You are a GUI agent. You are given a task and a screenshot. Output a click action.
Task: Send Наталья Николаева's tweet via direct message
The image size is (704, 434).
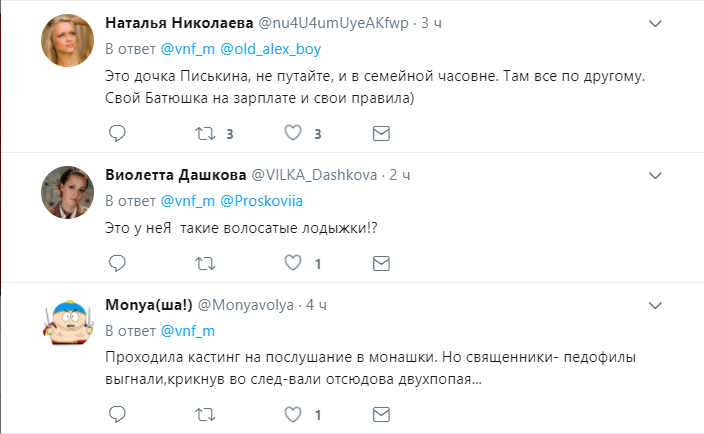pyautogui.click(x=381, y=132)
